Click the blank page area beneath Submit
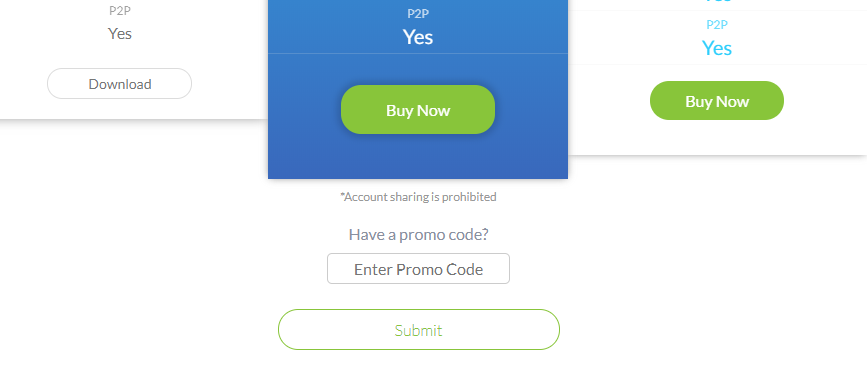This screenshot has height=376, width=867. click(x=419, y=363)
